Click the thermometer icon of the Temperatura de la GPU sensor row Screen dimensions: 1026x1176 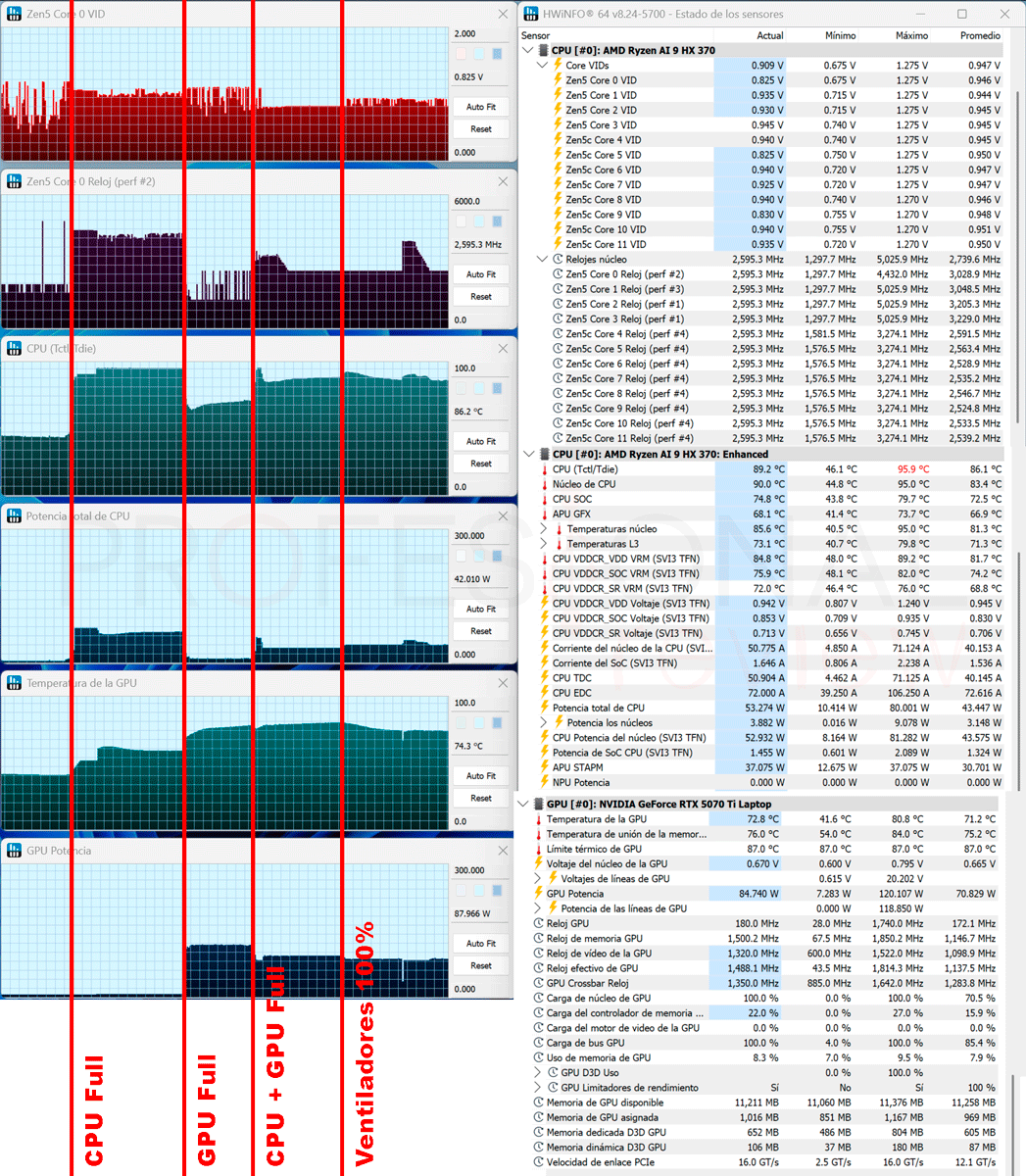point(538,819)
